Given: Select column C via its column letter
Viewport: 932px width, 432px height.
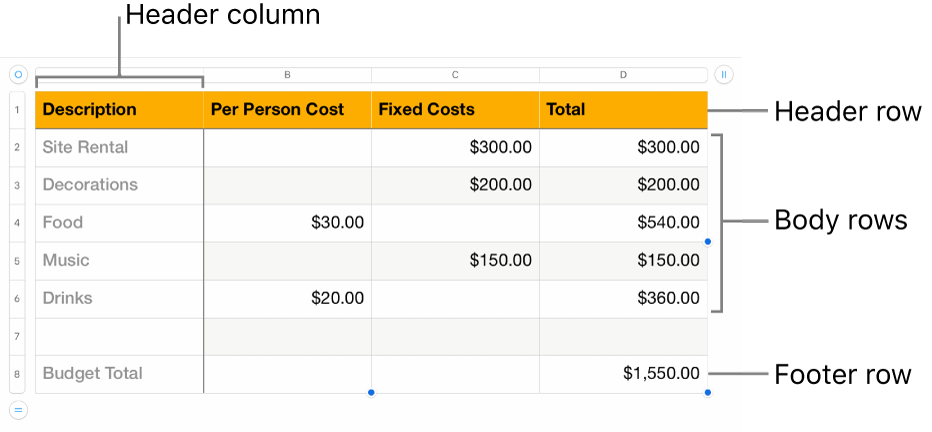Looking at the screenshot, I should pyautogui.click(x=455, y=75).
